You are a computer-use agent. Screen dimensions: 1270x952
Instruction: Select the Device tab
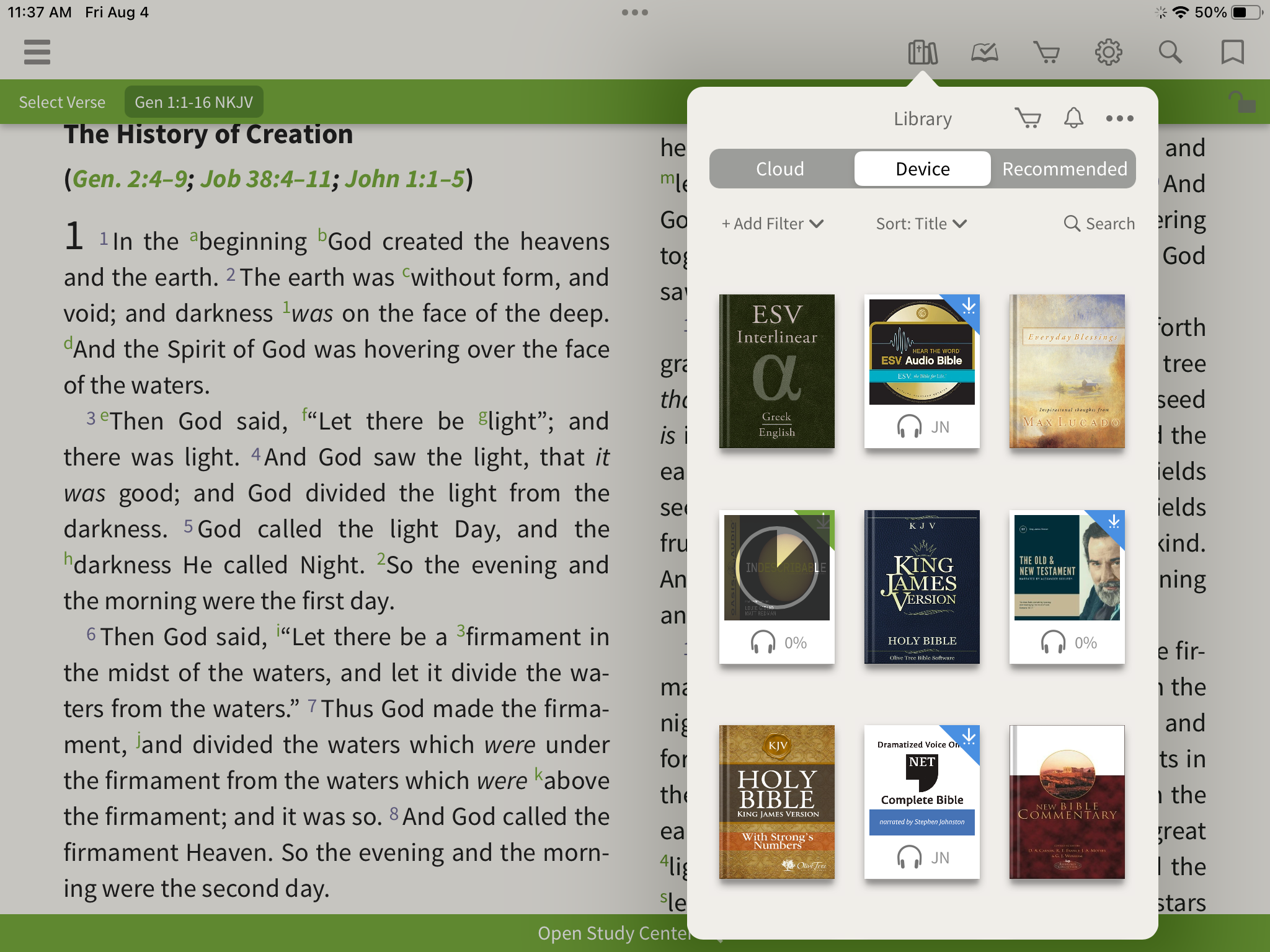922,169
